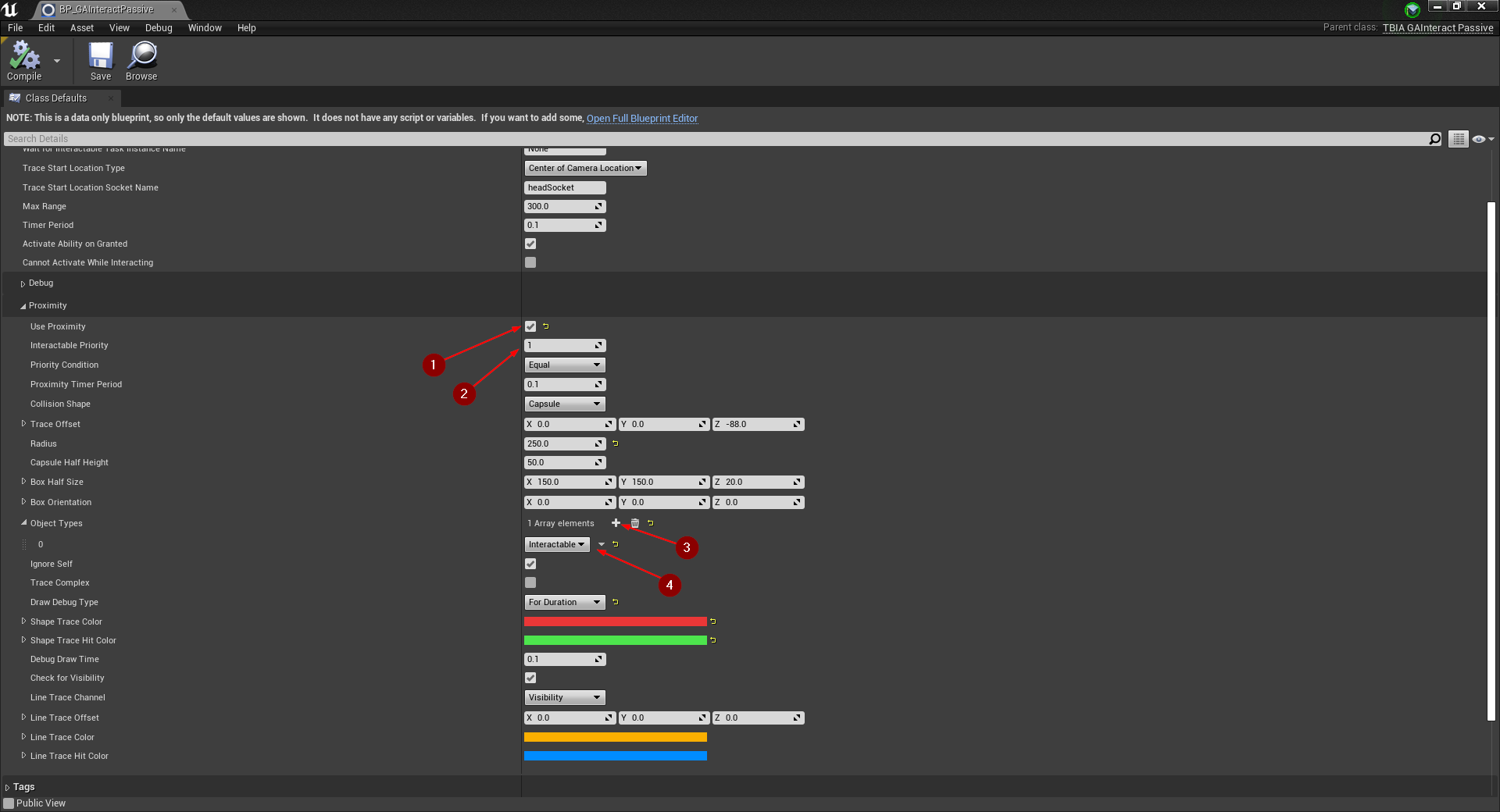The image size is (1500, 812).
Task: Compile the blueprint
Action: pyautogui.click(x=24, y=61)
